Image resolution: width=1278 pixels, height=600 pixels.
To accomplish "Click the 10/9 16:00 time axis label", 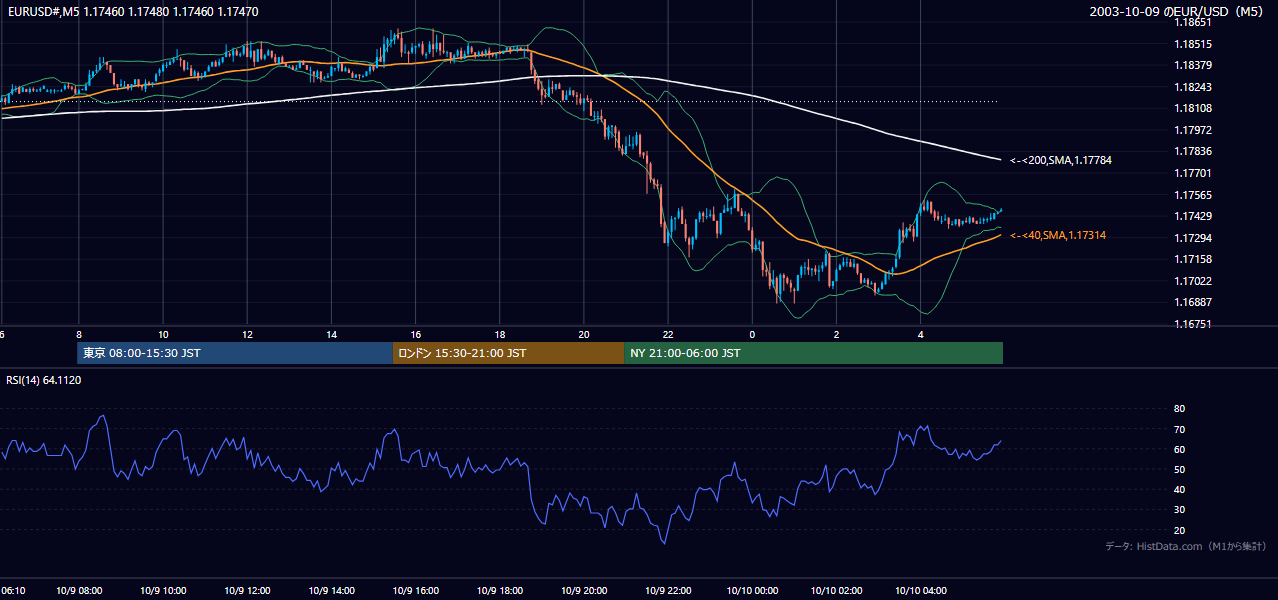I will coord(416,590).
